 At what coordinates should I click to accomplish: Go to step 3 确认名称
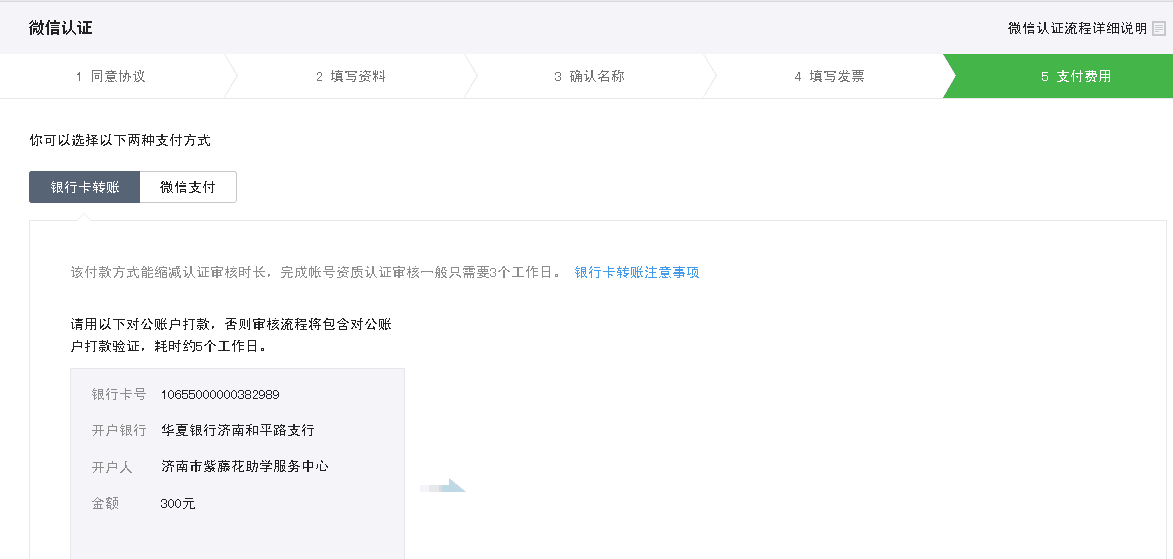click(590, 76)
